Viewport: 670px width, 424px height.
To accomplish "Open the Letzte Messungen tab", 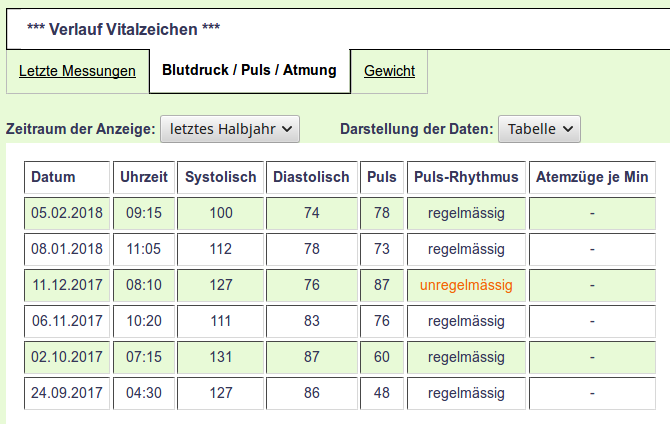I will (77, 71).
